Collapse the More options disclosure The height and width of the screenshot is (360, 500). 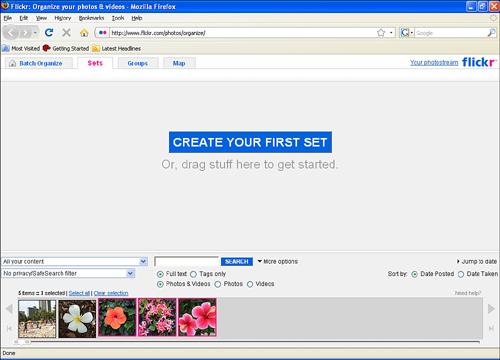278,261
